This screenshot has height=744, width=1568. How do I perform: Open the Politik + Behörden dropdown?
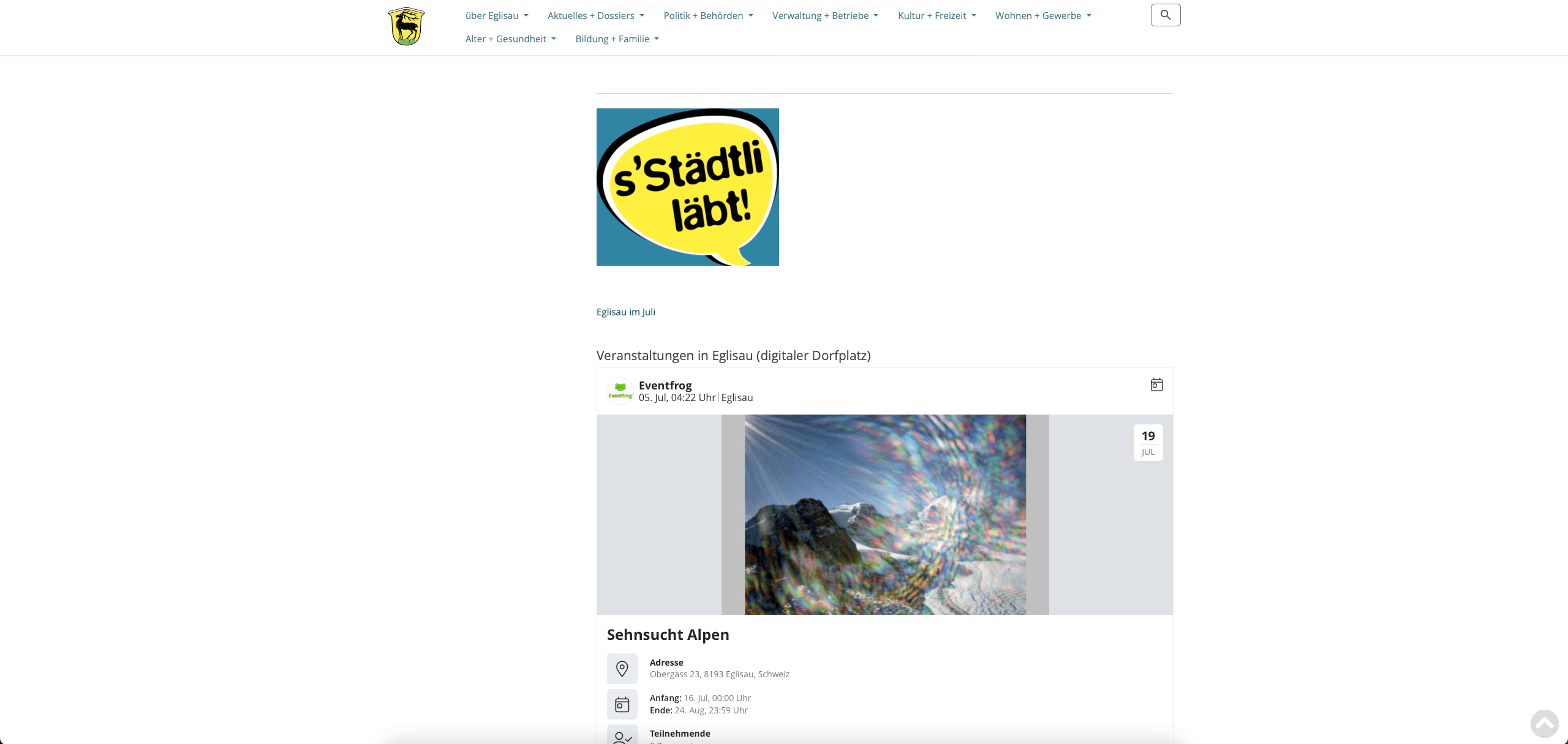click(x=709, y=15)
